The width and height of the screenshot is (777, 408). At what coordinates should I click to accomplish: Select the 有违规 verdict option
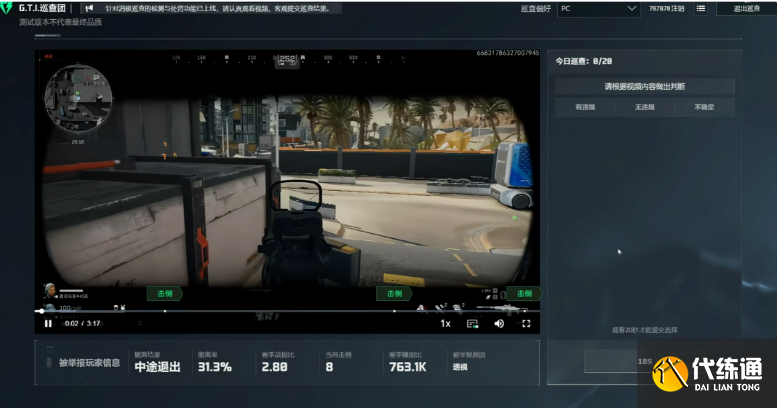coord(585,107)
